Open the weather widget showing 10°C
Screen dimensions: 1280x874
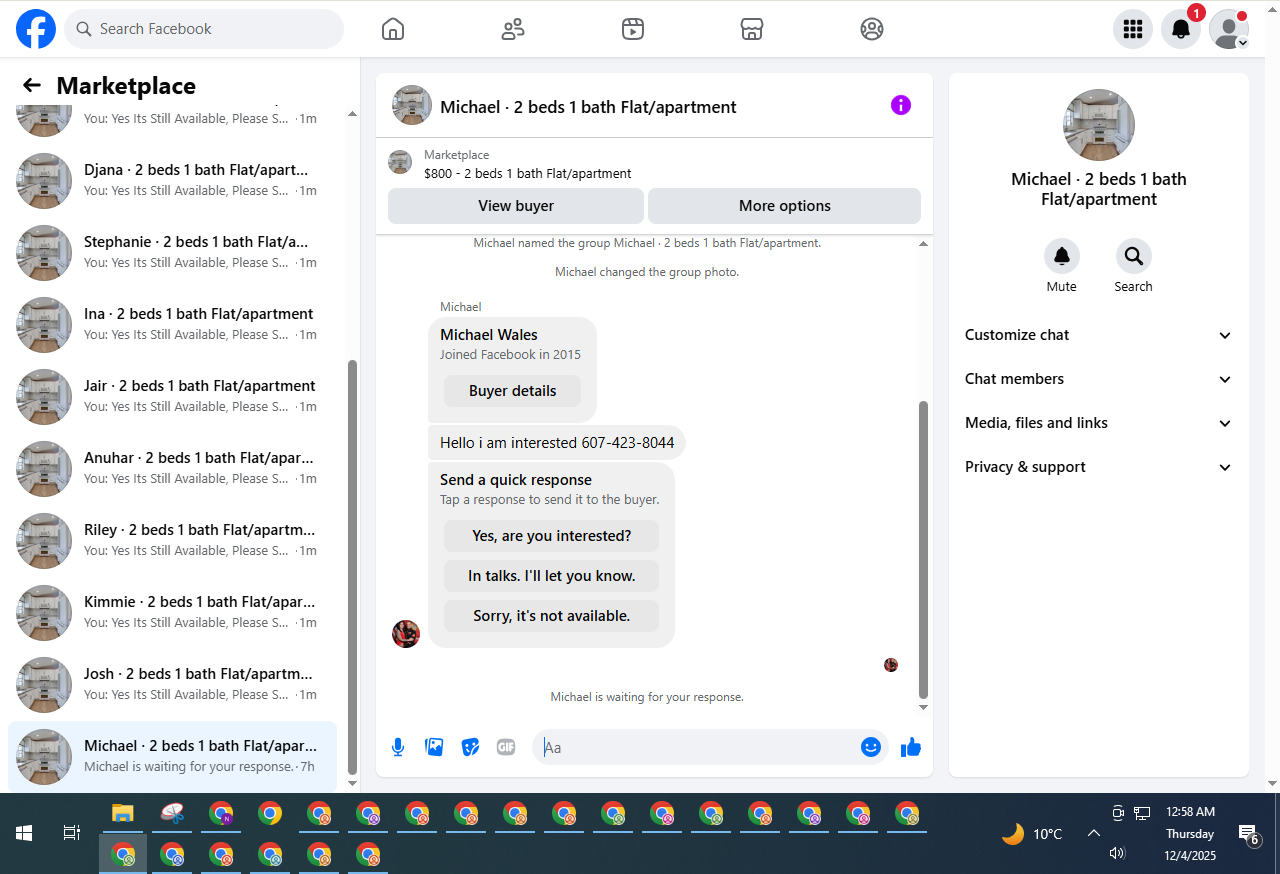(1032, 833)
